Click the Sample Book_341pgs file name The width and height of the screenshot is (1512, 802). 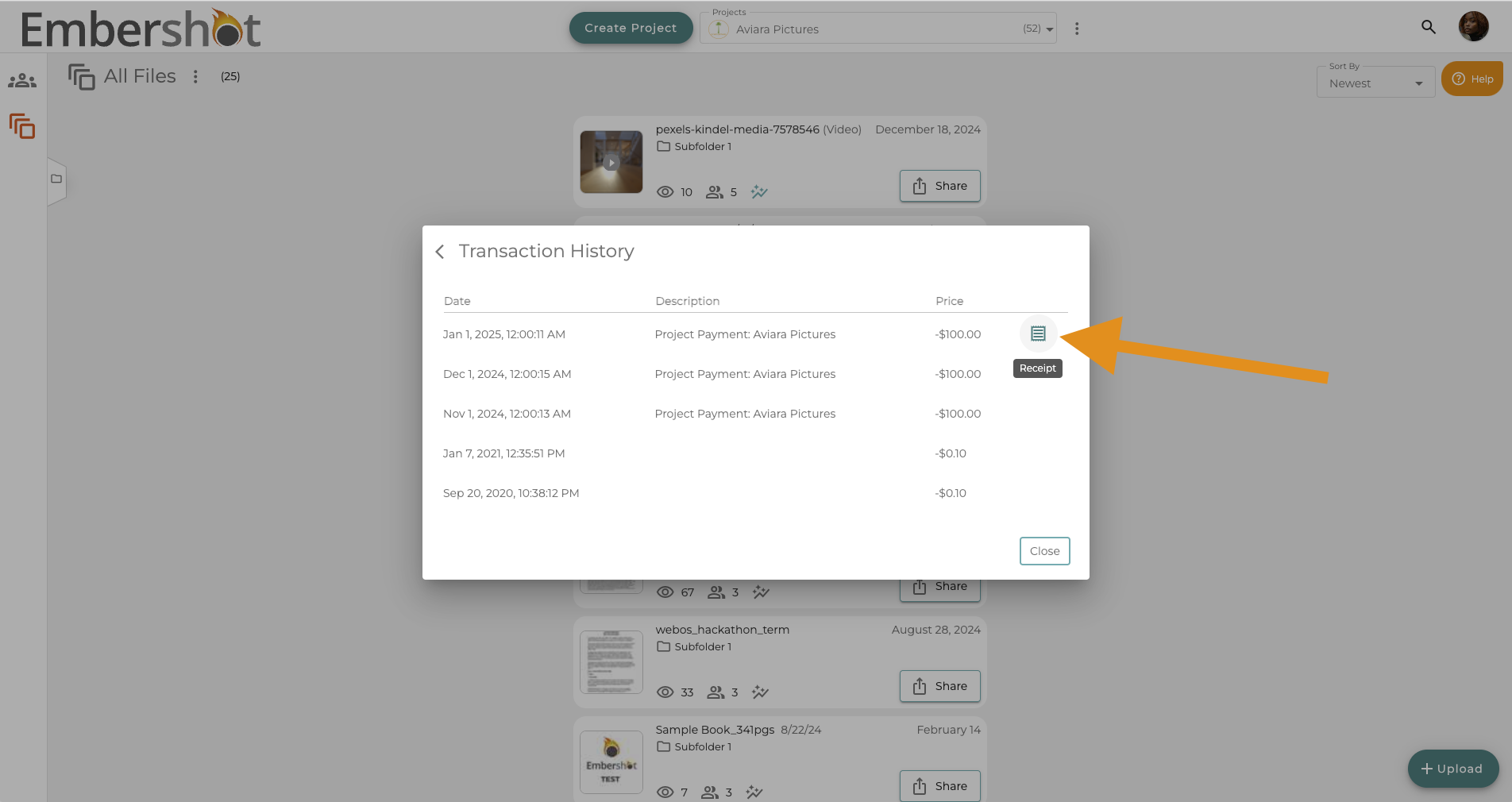click(715, 730)
